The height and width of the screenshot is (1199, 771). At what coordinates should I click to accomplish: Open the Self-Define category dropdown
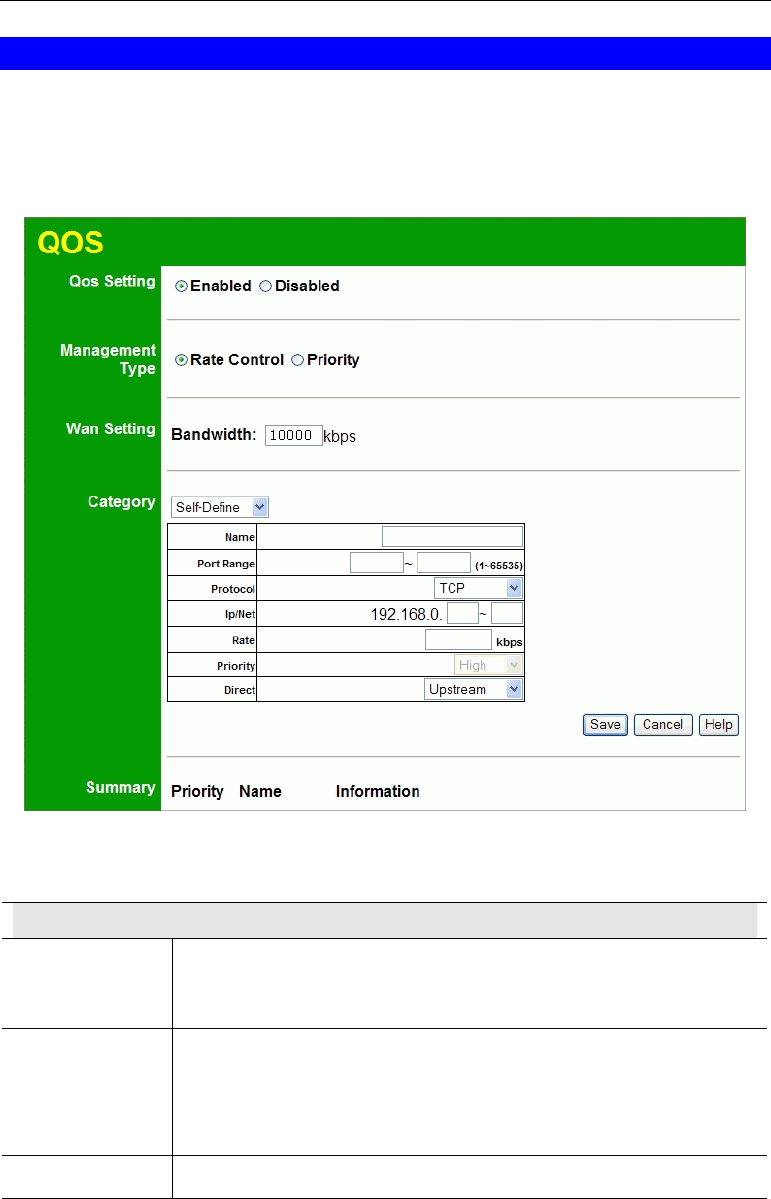click(220, 507)
